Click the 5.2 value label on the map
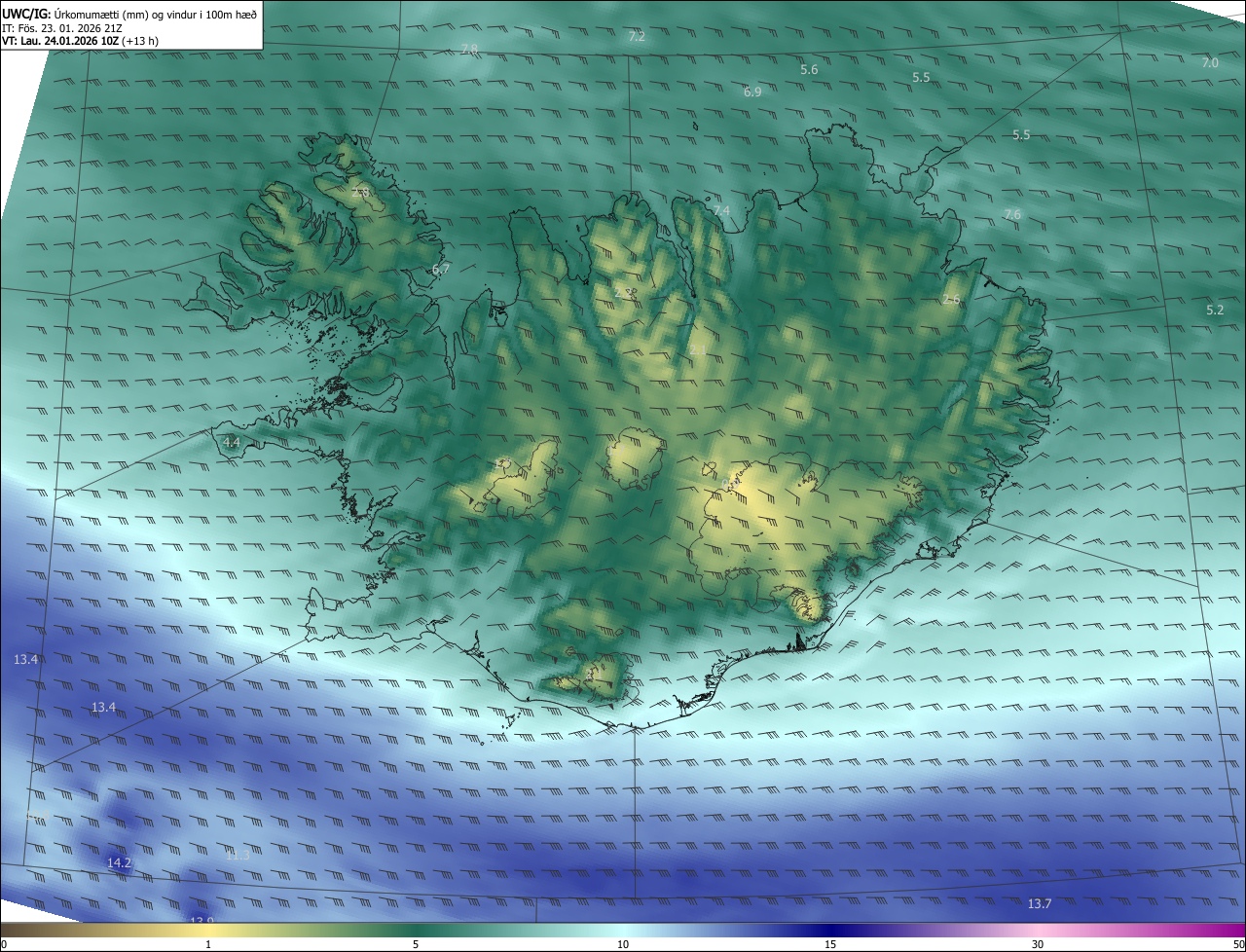 pyautogui.click(x=1215, y=310)
